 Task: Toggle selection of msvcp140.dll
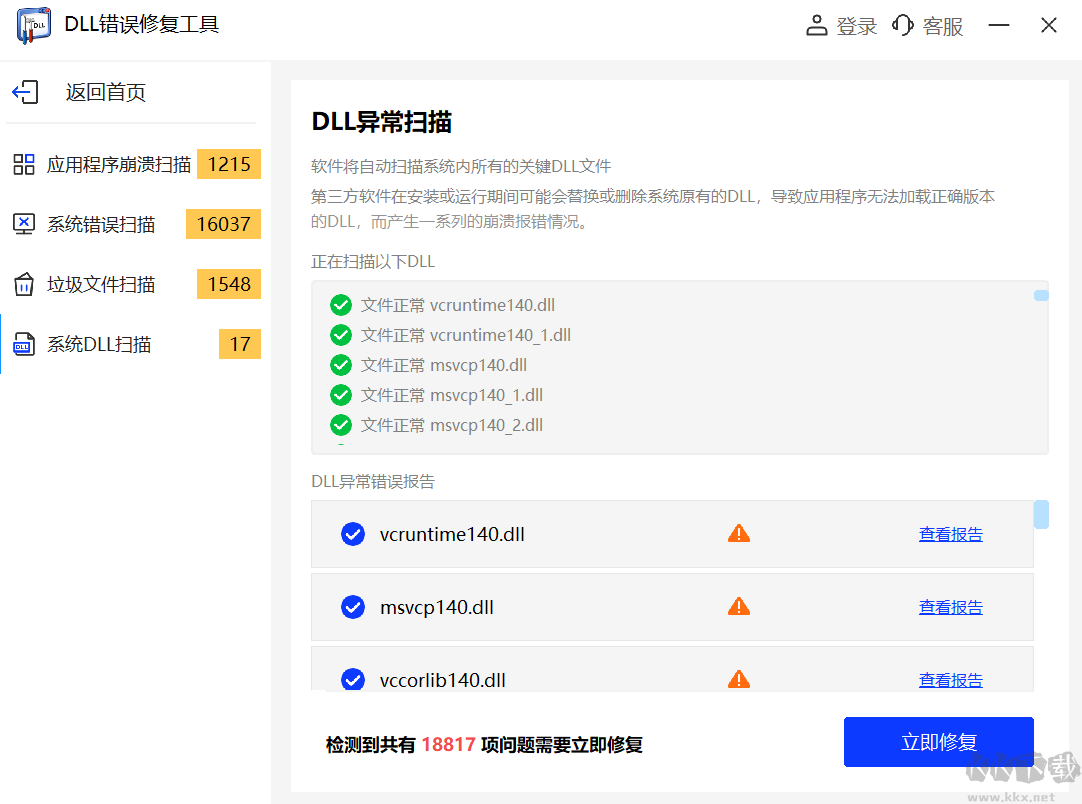coord(353,606)
